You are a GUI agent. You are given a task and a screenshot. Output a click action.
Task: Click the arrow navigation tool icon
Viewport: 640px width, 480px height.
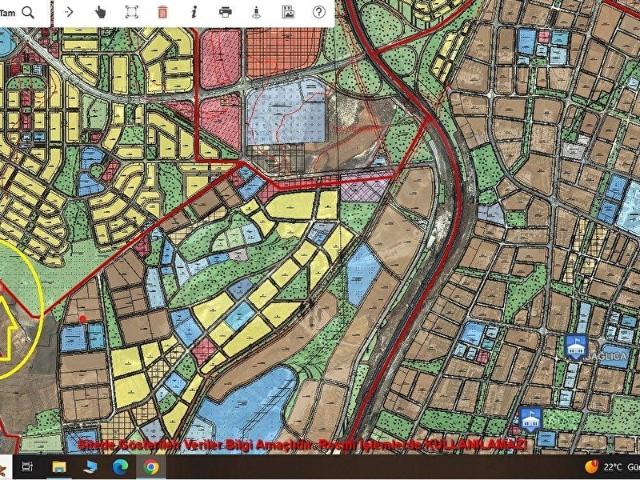pos(69,12)
